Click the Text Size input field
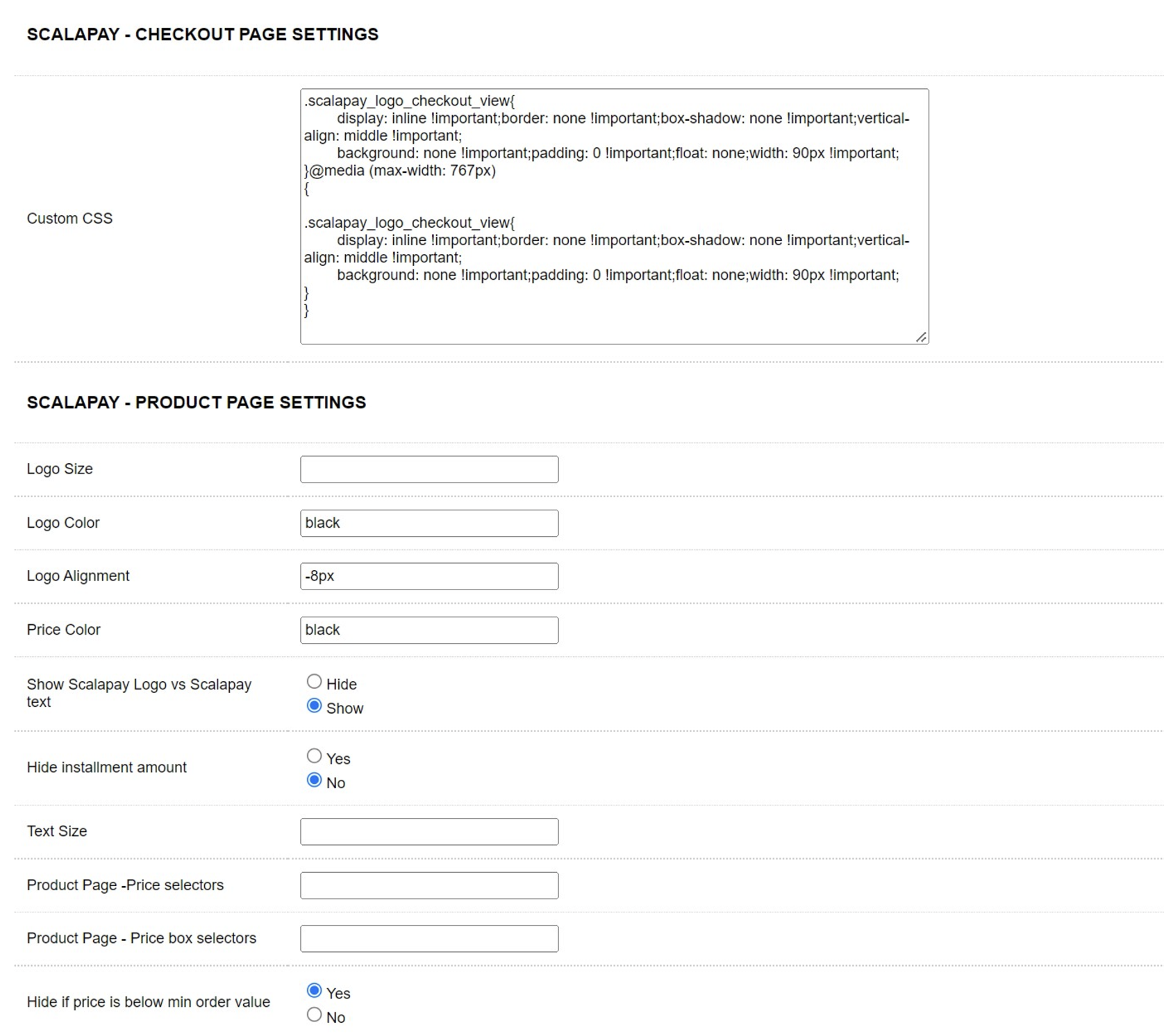The width and height of the screenshot is (1164, 1036). tap(429, 832)
